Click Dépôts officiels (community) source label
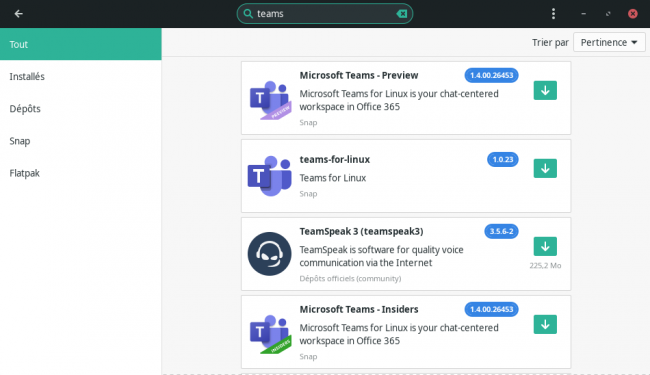This screenshot has height=375, width=650. pos(350,278)
